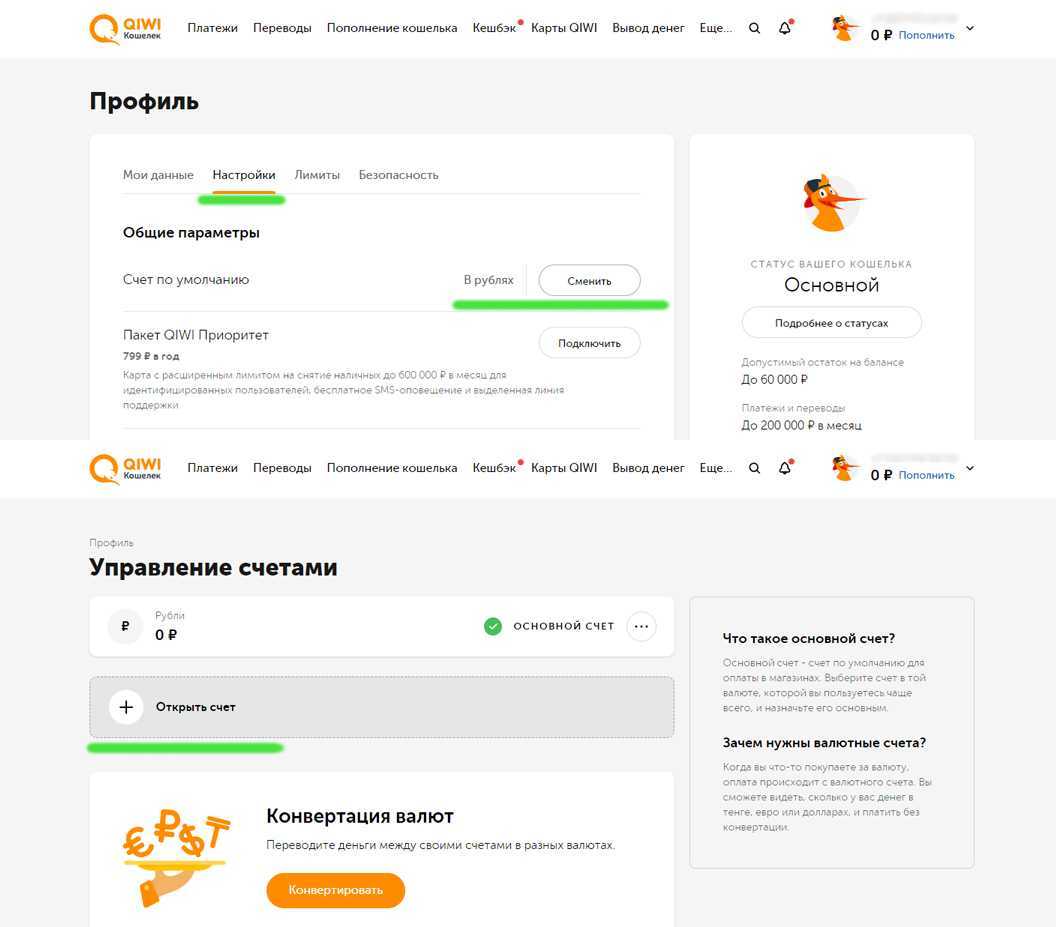Click Подключить for QIWI Приоритет package
This screenshot has width=1056, height=927.
coord(589,343)
